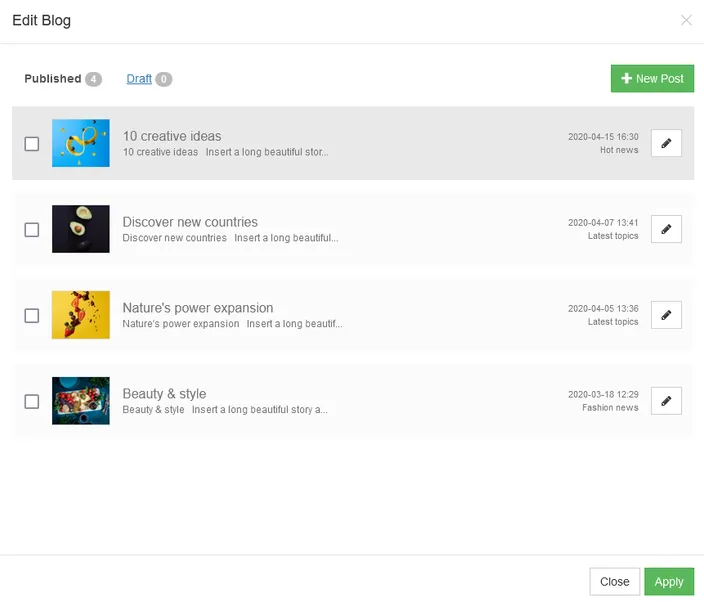Click the 'Fashion news' category label
This screenshot has width=704, height=602.
pyautogui.click(x=610, y=408)
